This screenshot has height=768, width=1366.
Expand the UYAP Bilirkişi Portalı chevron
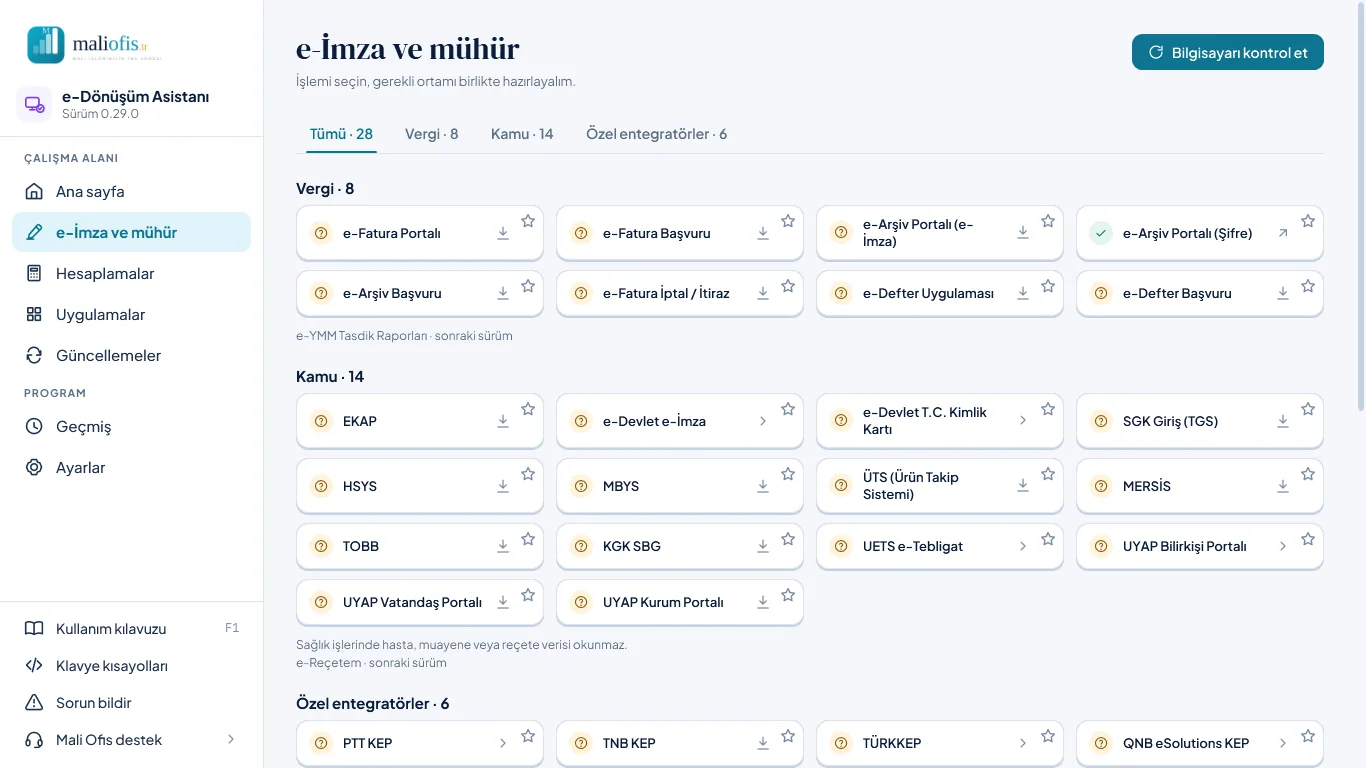coord(1283,546)
